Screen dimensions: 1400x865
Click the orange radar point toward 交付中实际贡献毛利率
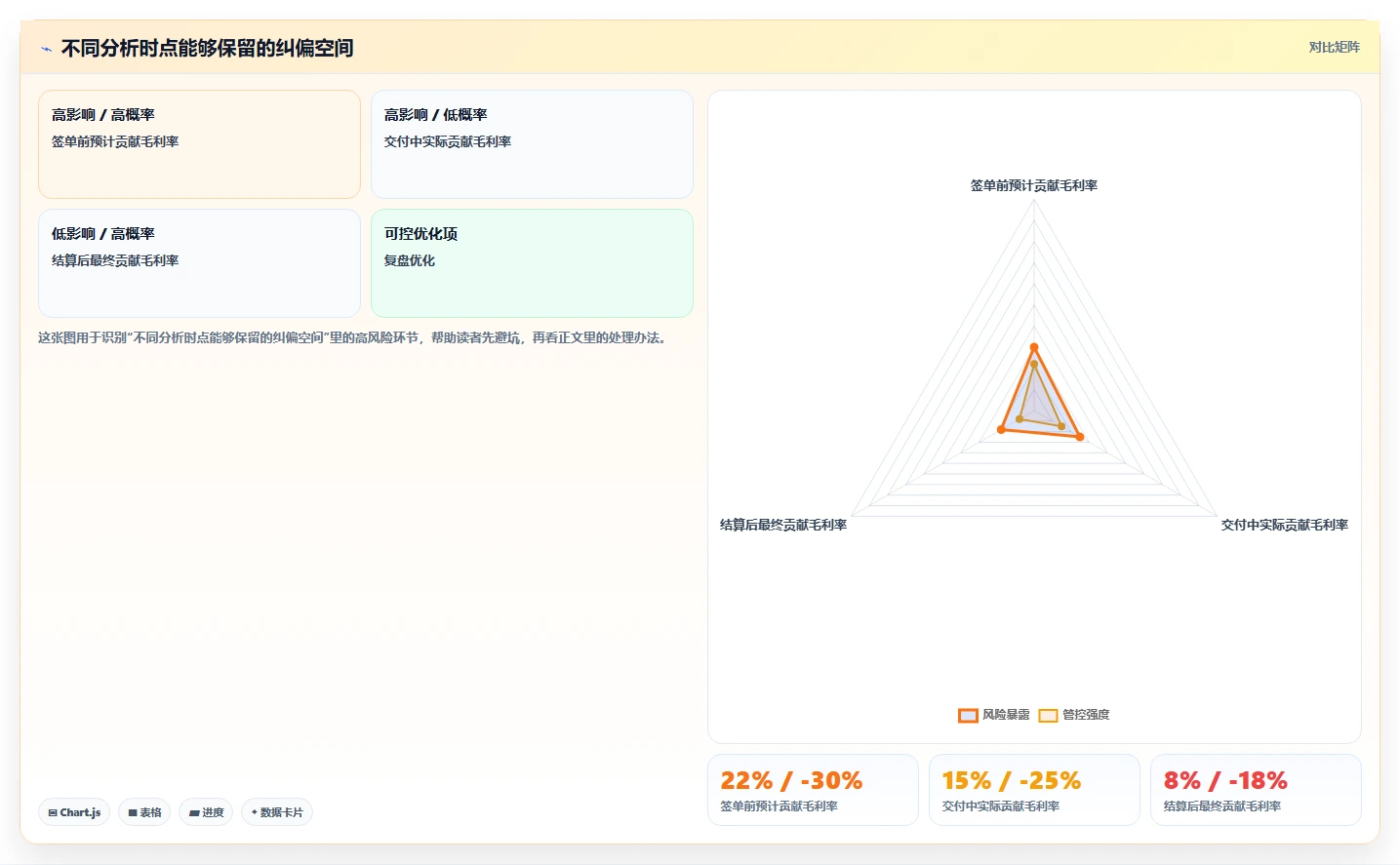[x=1079, y=437]
